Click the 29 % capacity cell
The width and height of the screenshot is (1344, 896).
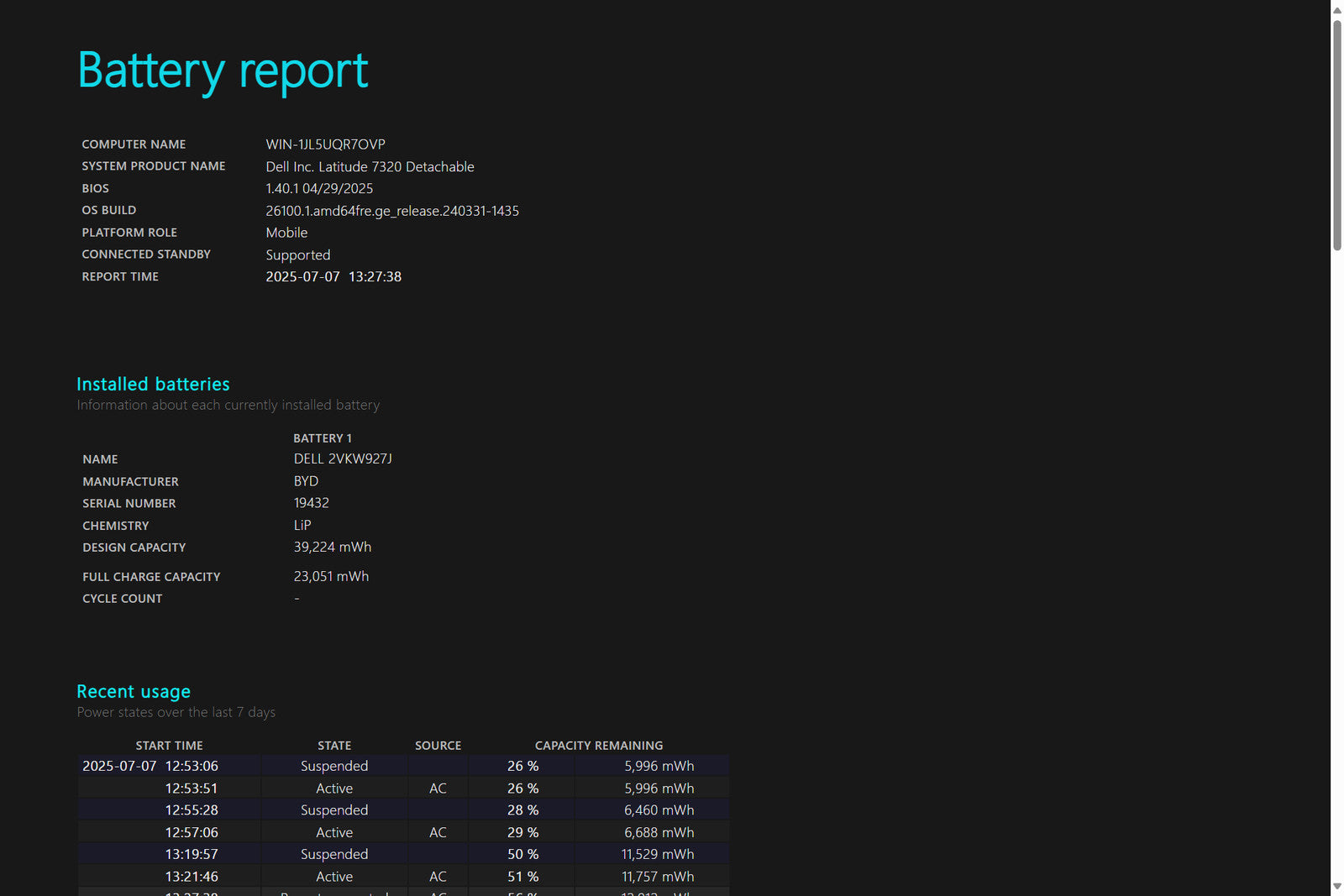tap(522, 832)
